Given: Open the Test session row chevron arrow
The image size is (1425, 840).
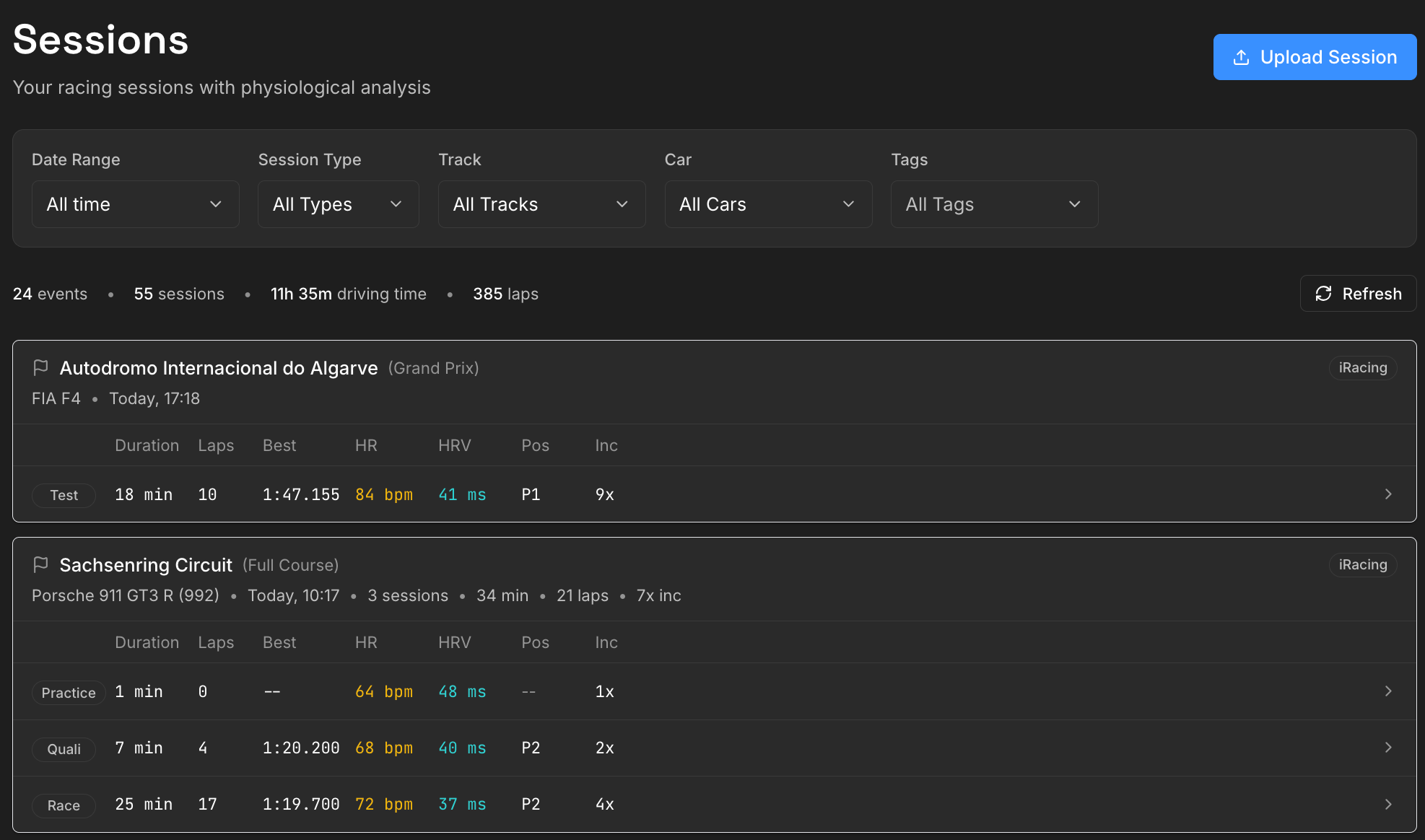Looking at the screenshot, I should (1388, 494).
